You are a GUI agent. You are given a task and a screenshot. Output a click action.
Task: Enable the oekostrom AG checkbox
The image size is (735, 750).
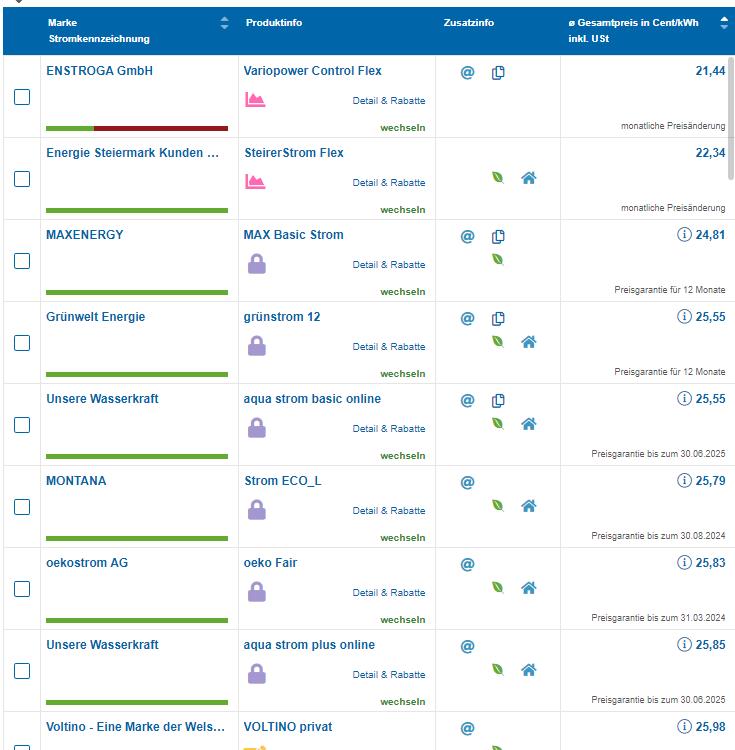coord(22,589)
